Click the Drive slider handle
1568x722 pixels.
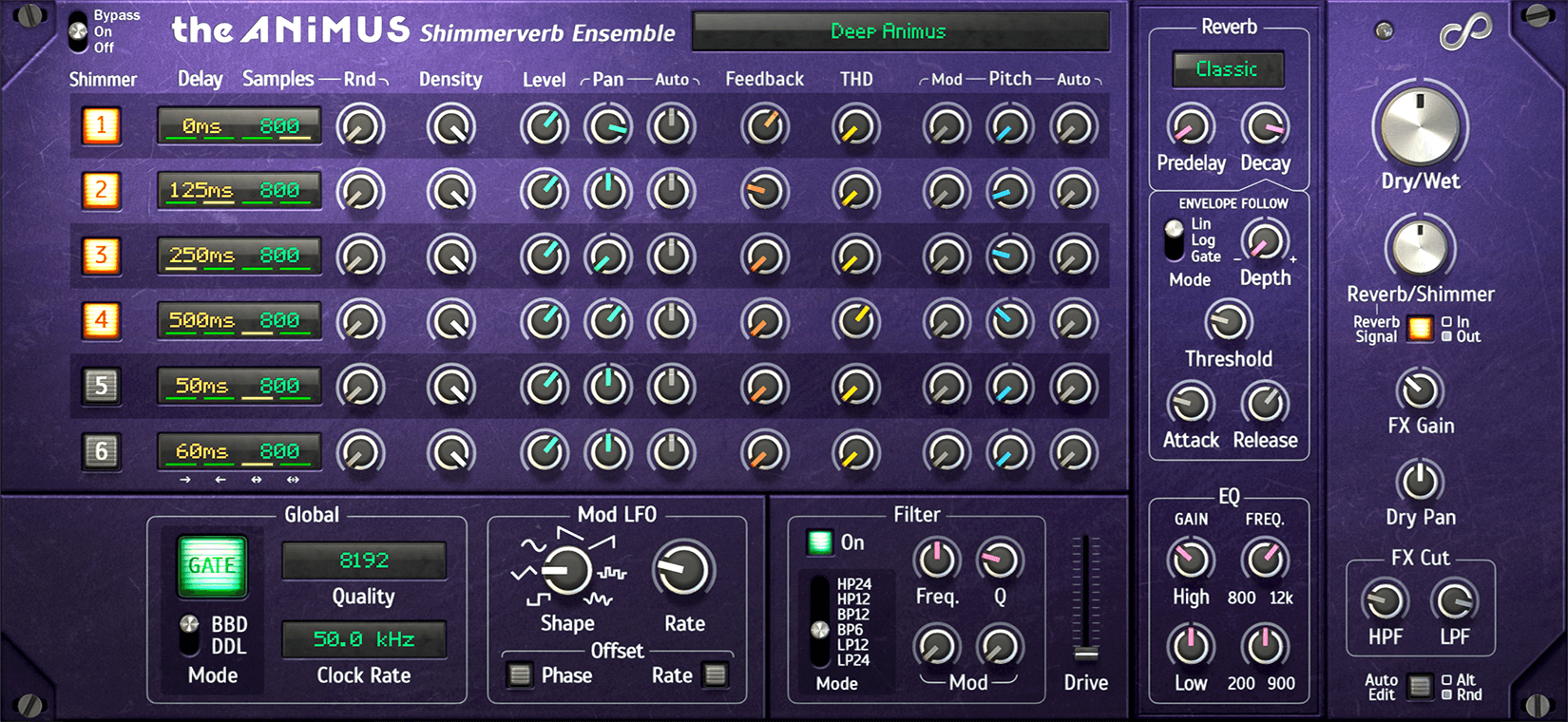pos(1085,653)
